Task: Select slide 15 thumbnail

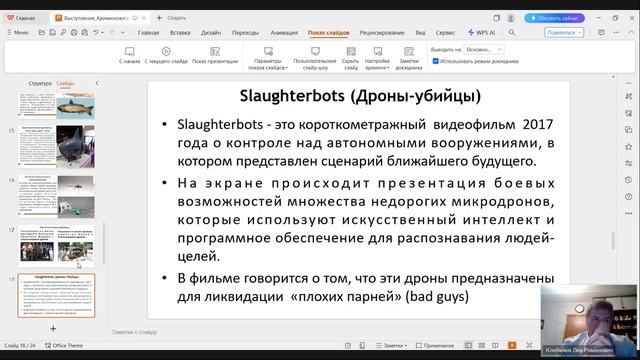Action: tap(56, 147)
